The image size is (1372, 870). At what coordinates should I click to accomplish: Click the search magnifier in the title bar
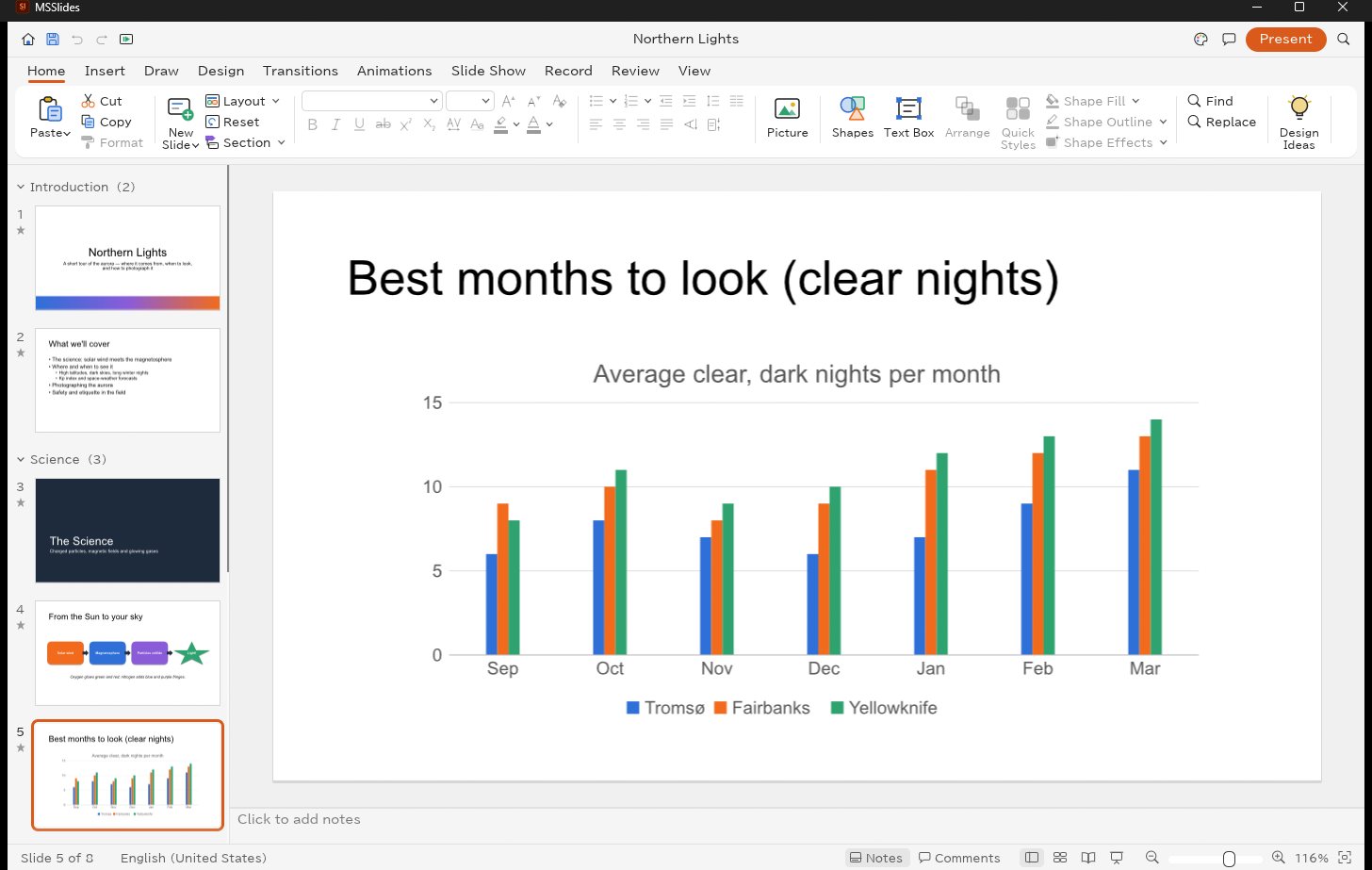tap(1344, 40)
